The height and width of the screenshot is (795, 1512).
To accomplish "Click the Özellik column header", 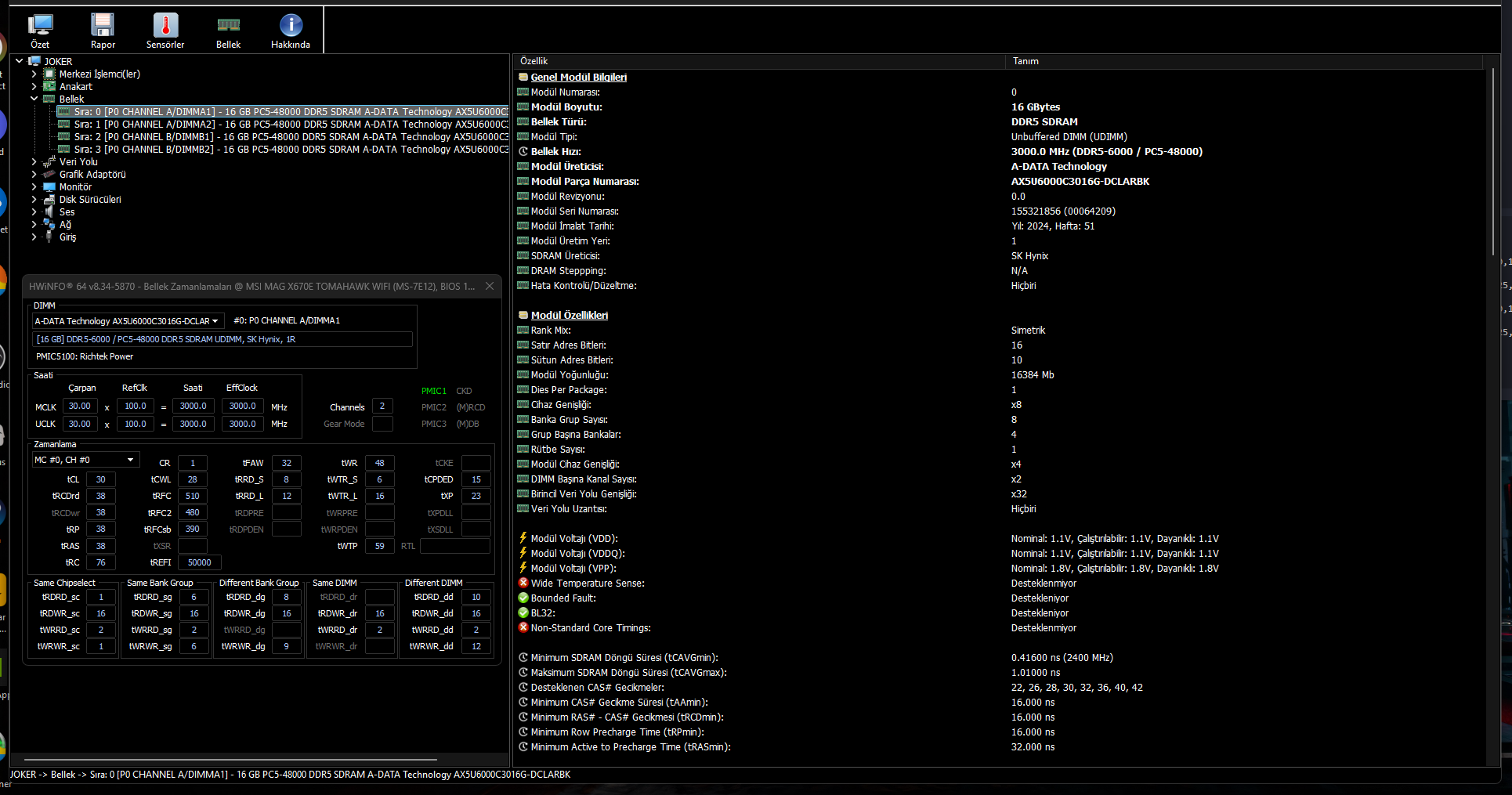I will click(x=759, y=61).
